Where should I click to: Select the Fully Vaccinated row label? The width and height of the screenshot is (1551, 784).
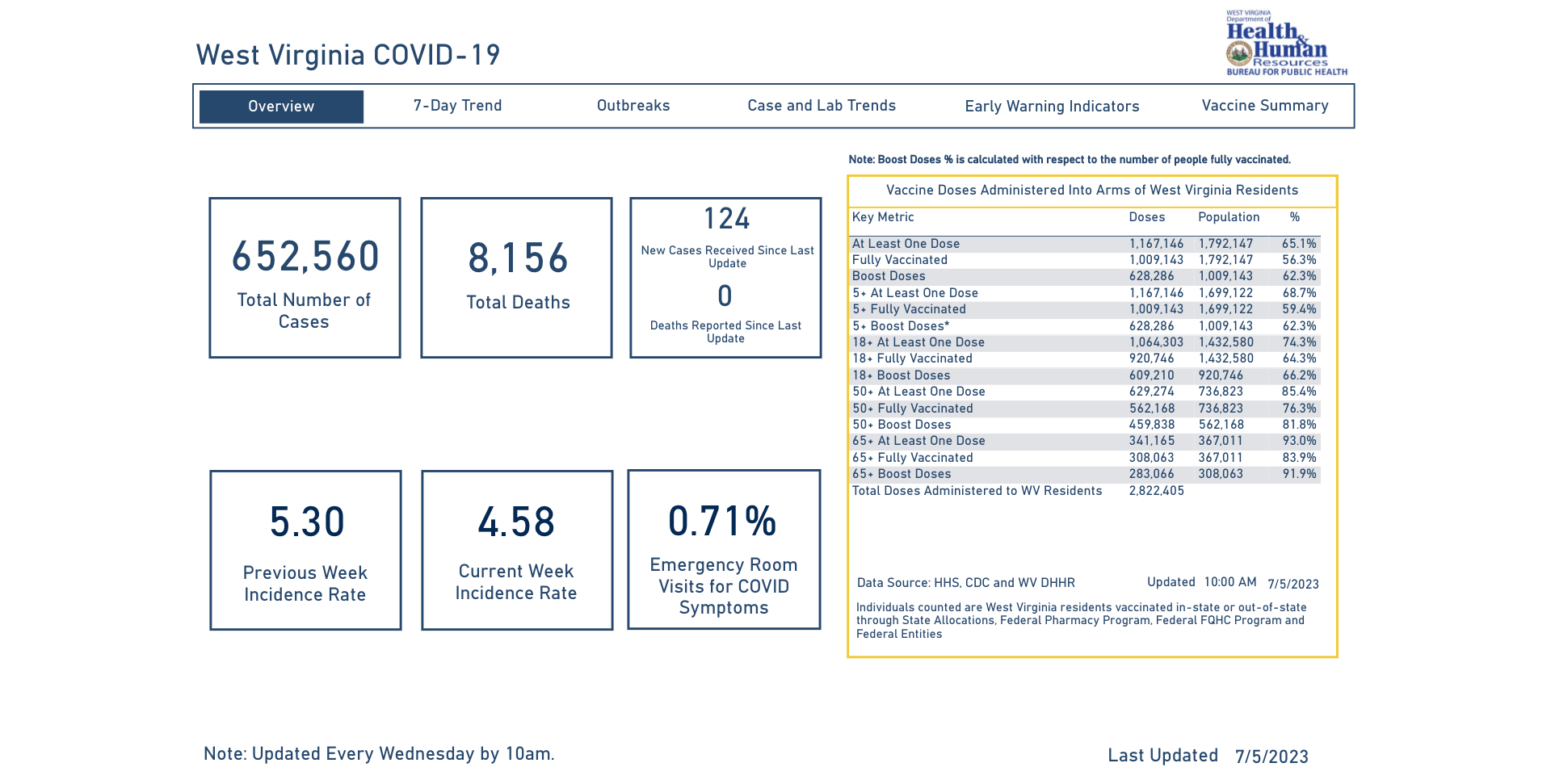coord(899,260)
